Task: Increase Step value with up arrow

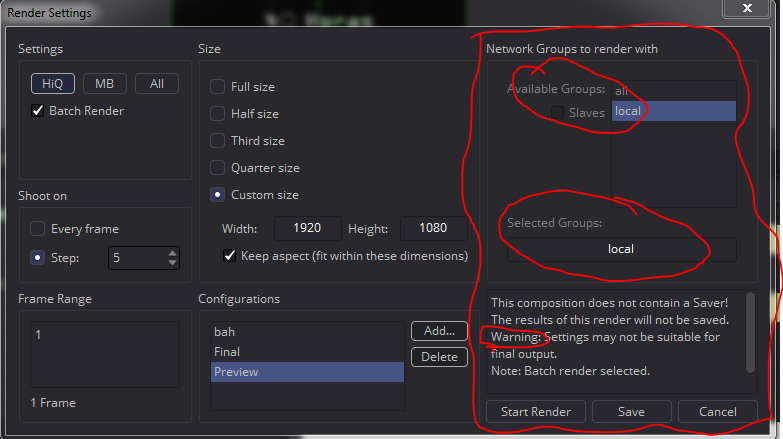Action: point(172,253)
